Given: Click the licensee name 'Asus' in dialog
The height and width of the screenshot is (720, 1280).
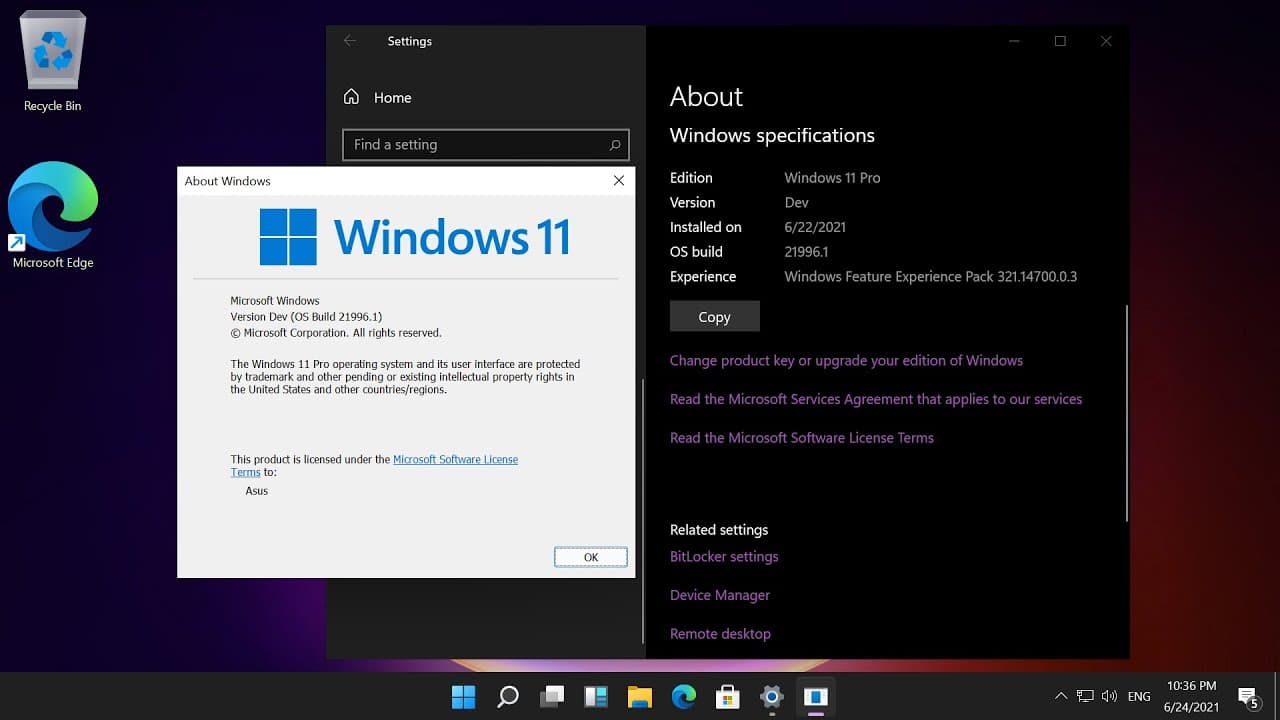Looking at the screenshot, I should click(x=257, y=491).
